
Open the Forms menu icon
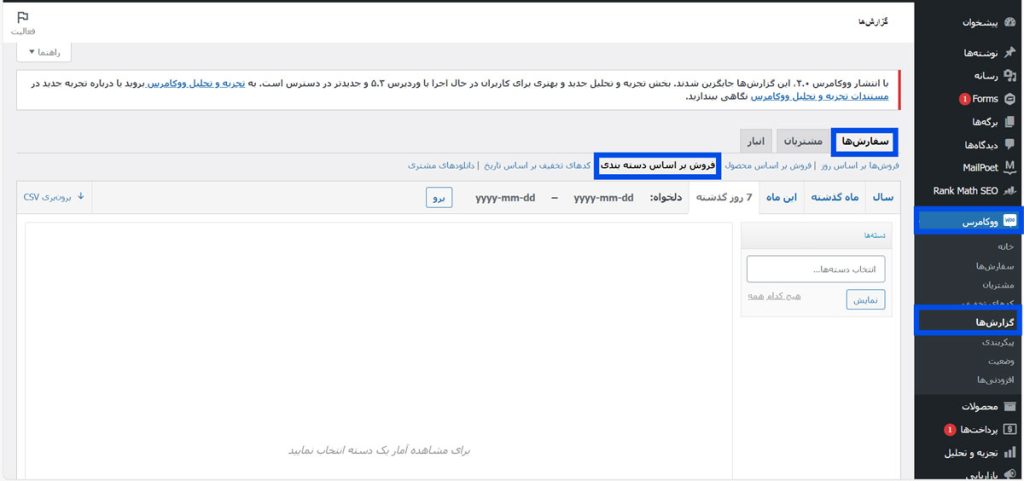(1010, 99)
